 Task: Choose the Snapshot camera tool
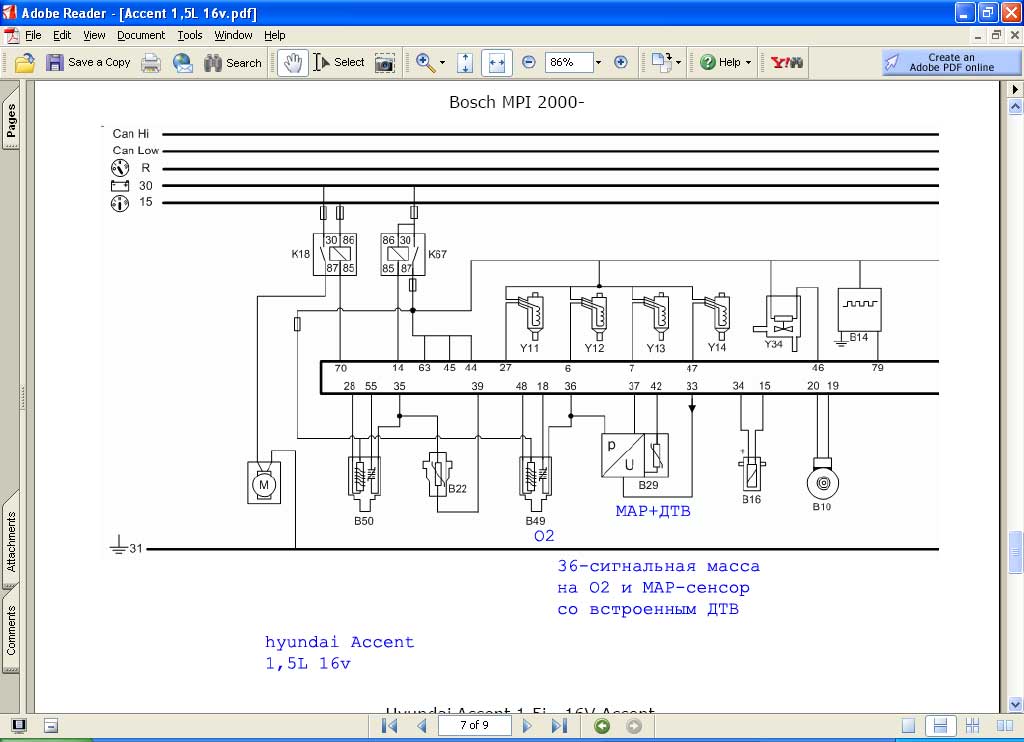click(385, 63)
